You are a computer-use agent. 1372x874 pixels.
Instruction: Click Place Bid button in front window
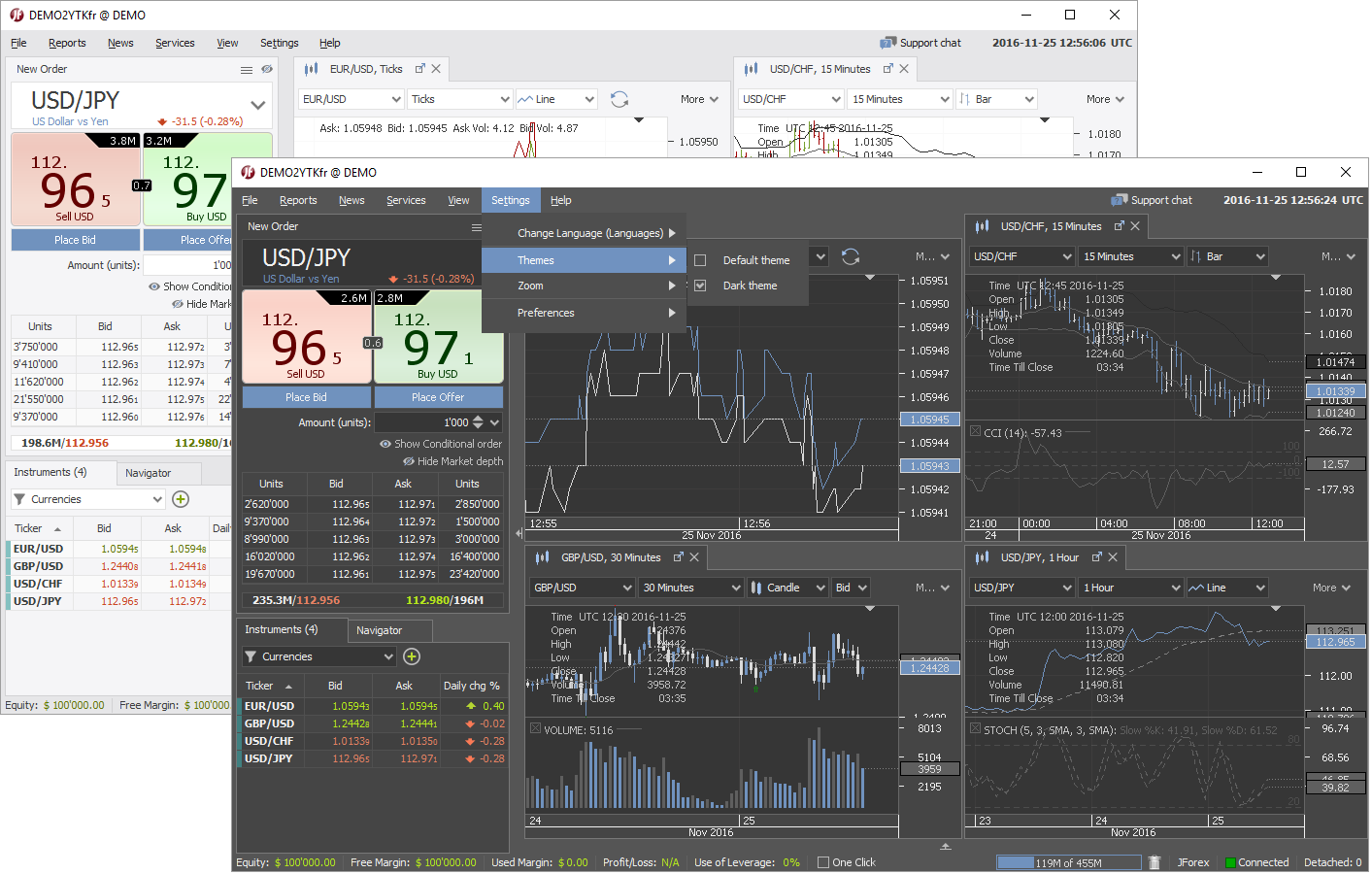click(x=306, y=397)
